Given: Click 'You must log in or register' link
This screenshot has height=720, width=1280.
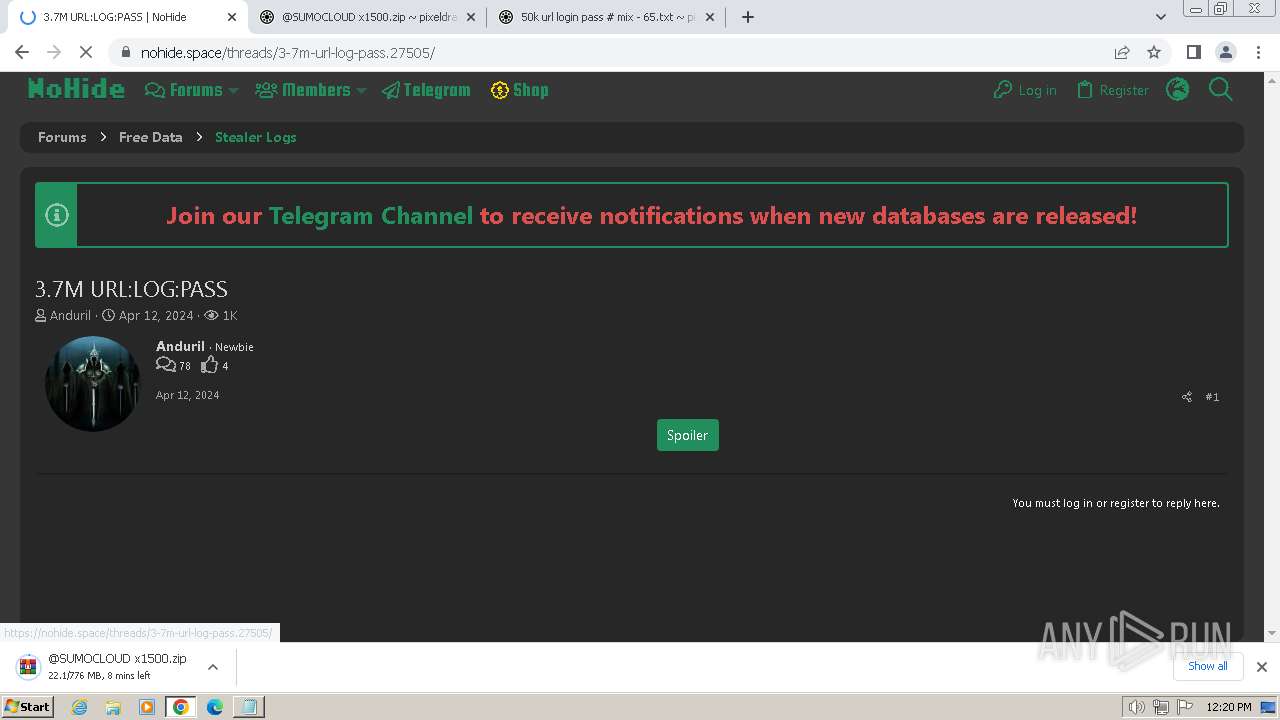Looking at the screenshot, I should coord(1116,503).
